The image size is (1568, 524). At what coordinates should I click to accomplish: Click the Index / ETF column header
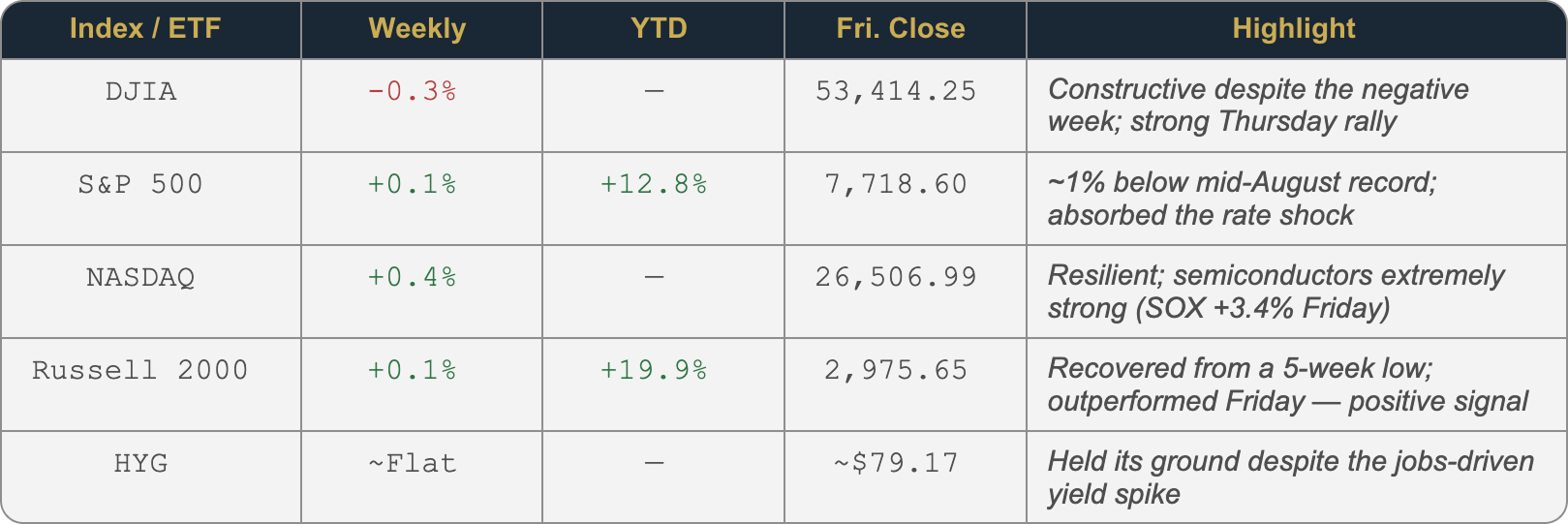(x=145, y=29)
